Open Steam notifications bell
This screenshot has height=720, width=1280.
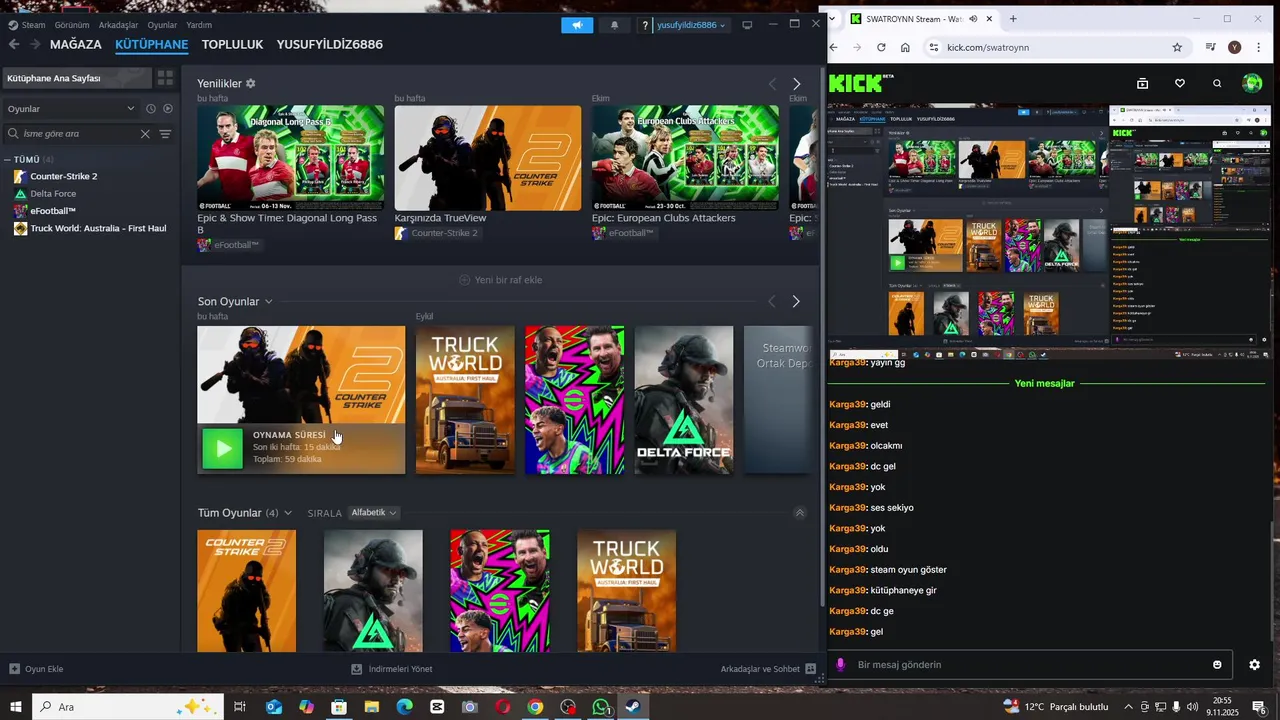[x=614, y=25]
